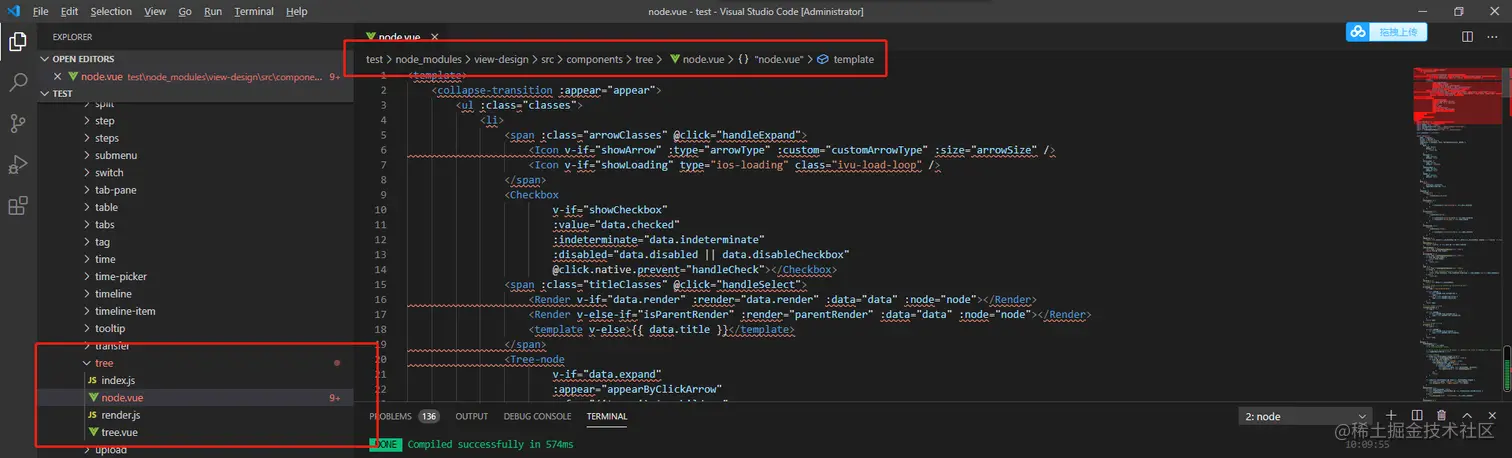This screenshot has height=458, width=1512.
Task: Expand the tooltip folder
Action: pyautogui.click(x=196, y=328)
